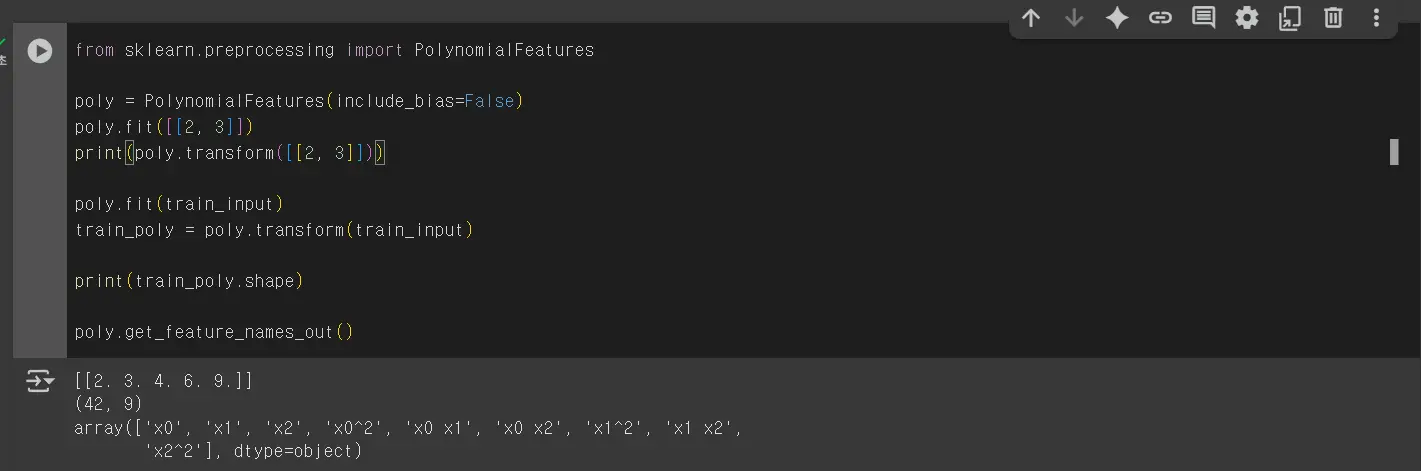Viewport: 1421px width, 471px height.
Task: Copy link to this cell
Action: [x=1160, y=18]
